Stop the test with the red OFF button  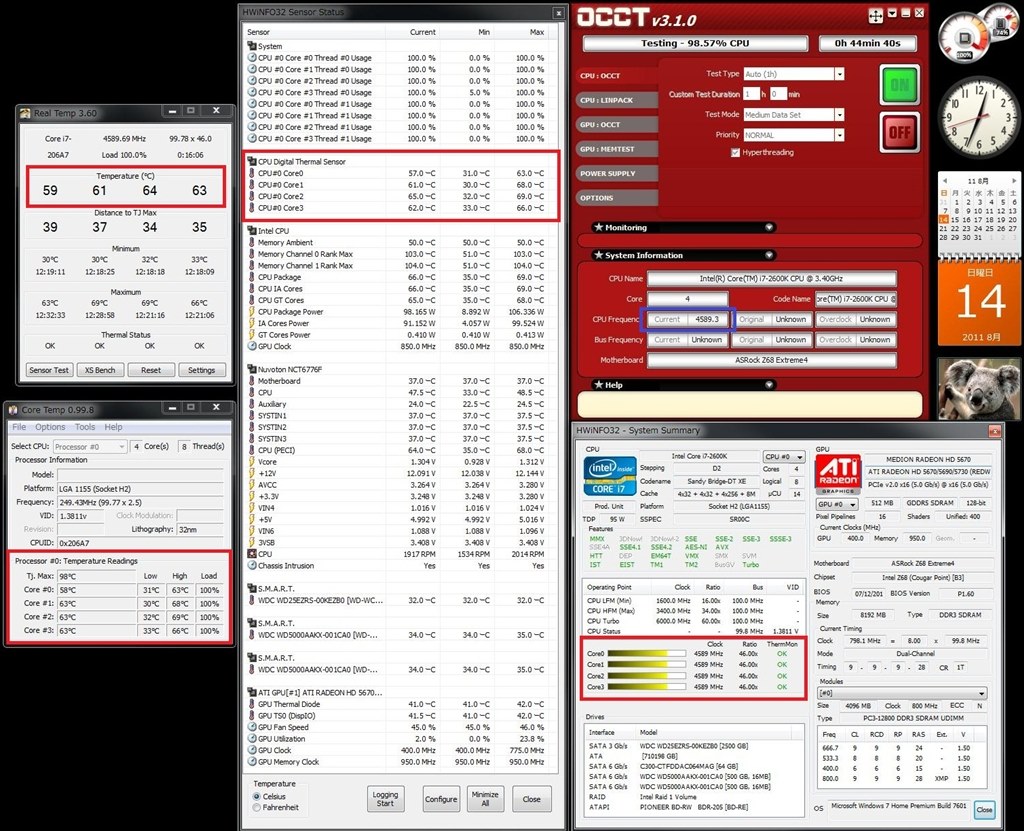point(899,133)
